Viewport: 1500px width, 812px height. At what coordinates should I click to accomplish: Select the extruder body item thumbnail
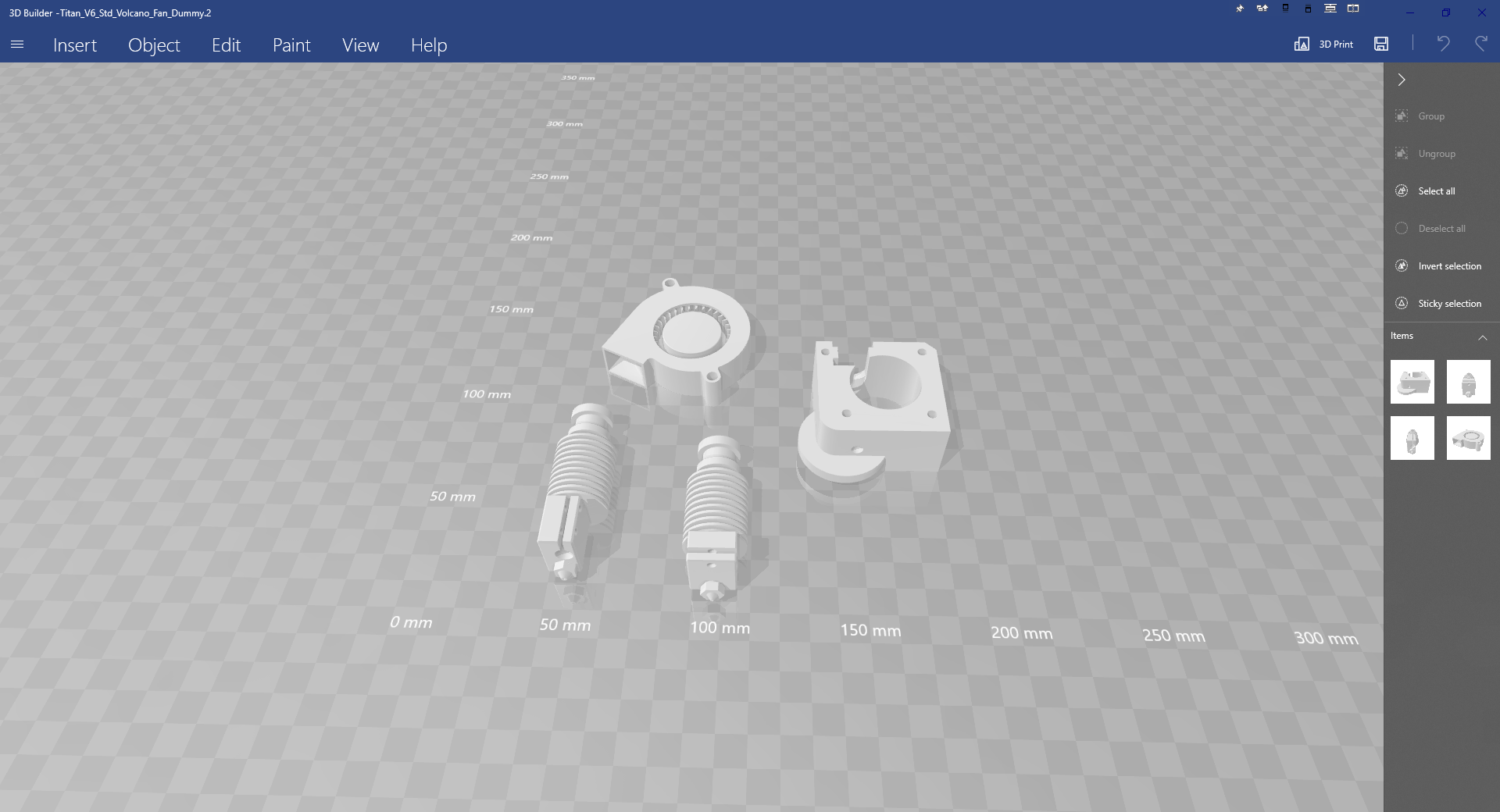tap(1412, 382)
